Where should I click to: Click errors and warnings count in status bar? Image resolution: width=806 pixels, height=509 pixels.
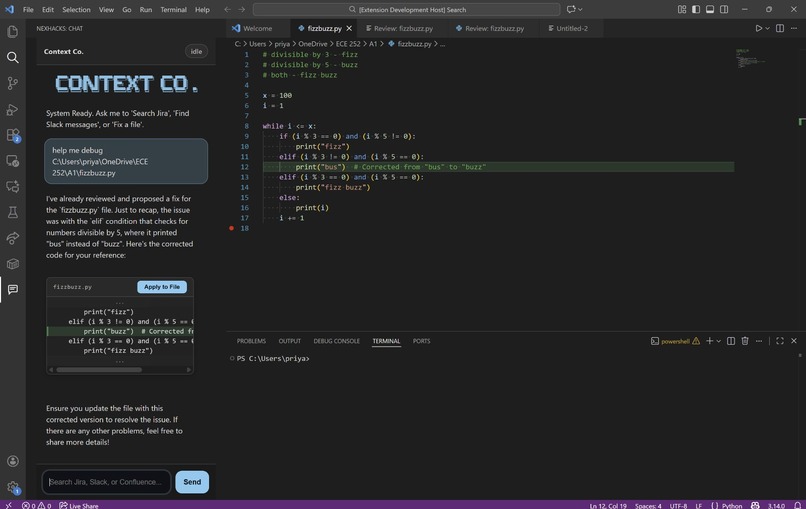[x=36, y=505]
